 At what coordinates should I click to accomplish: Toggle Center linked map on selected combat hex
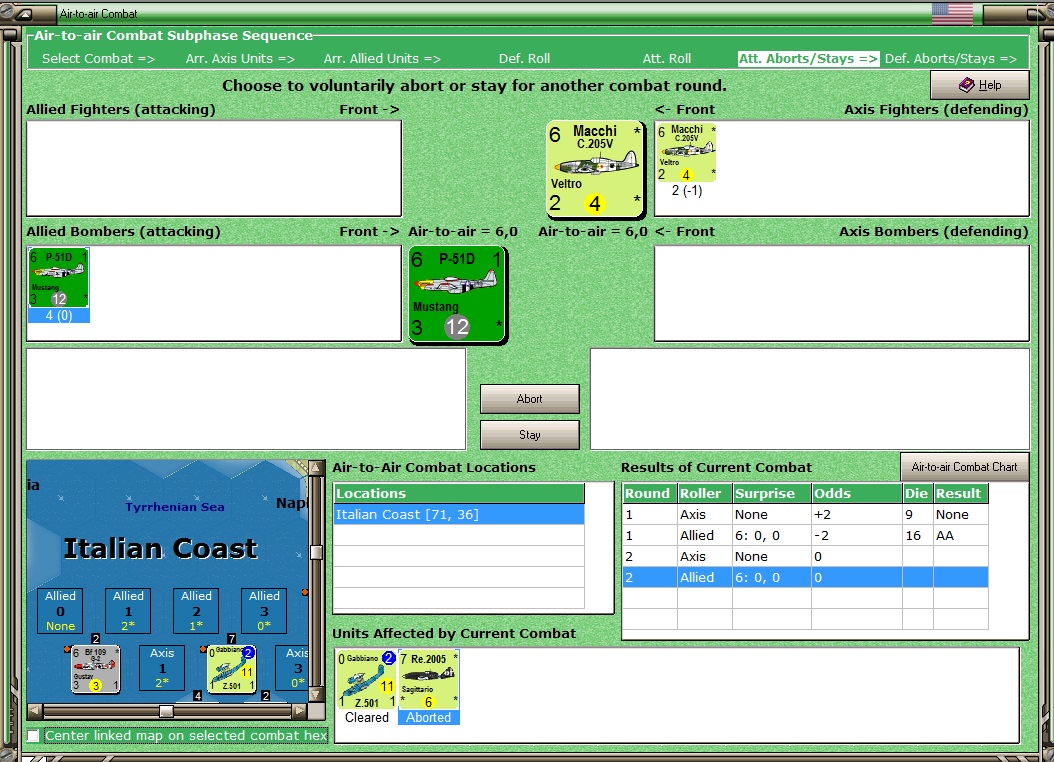(x=33, y=735)
